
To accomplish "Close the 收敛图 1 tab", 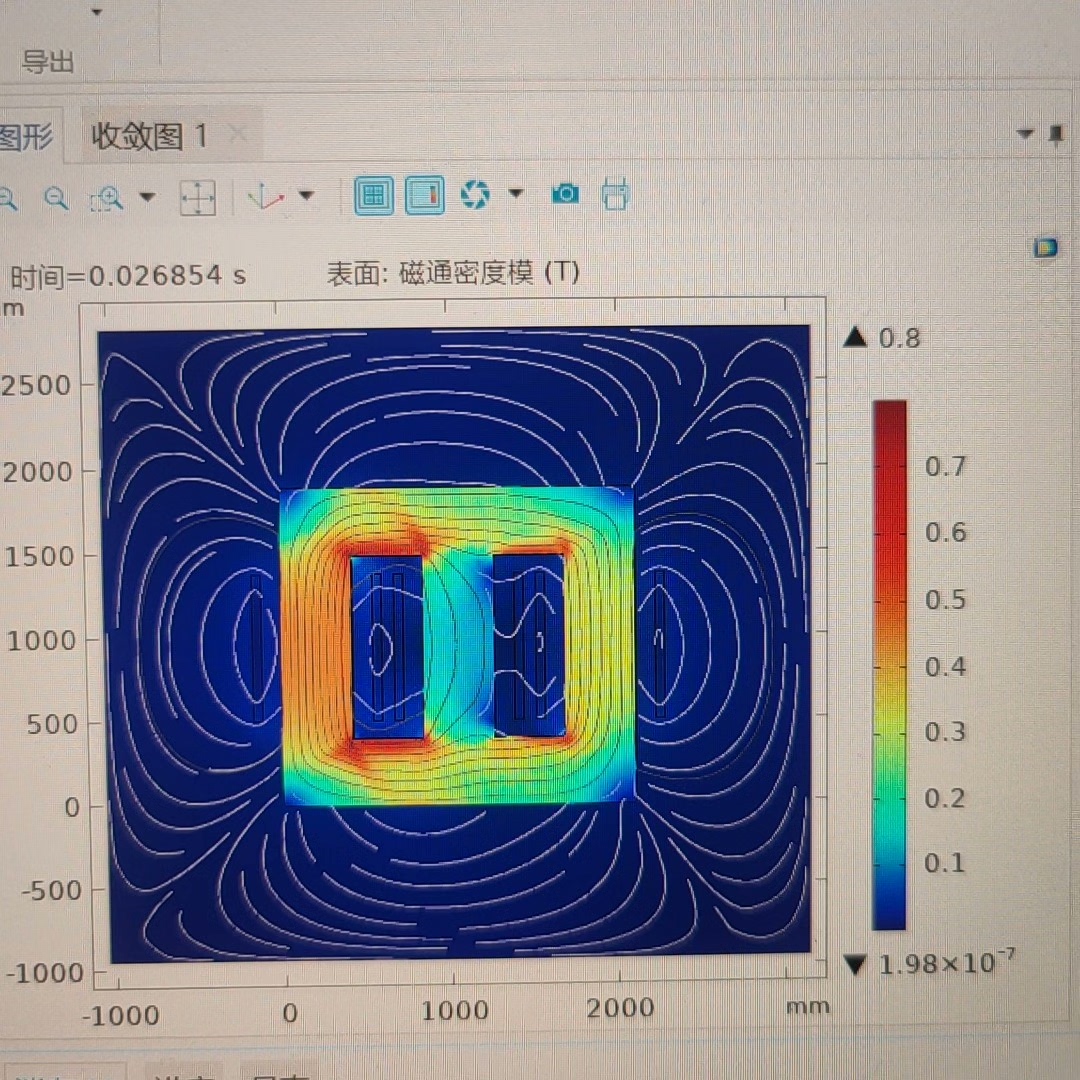I will [238, 134].
